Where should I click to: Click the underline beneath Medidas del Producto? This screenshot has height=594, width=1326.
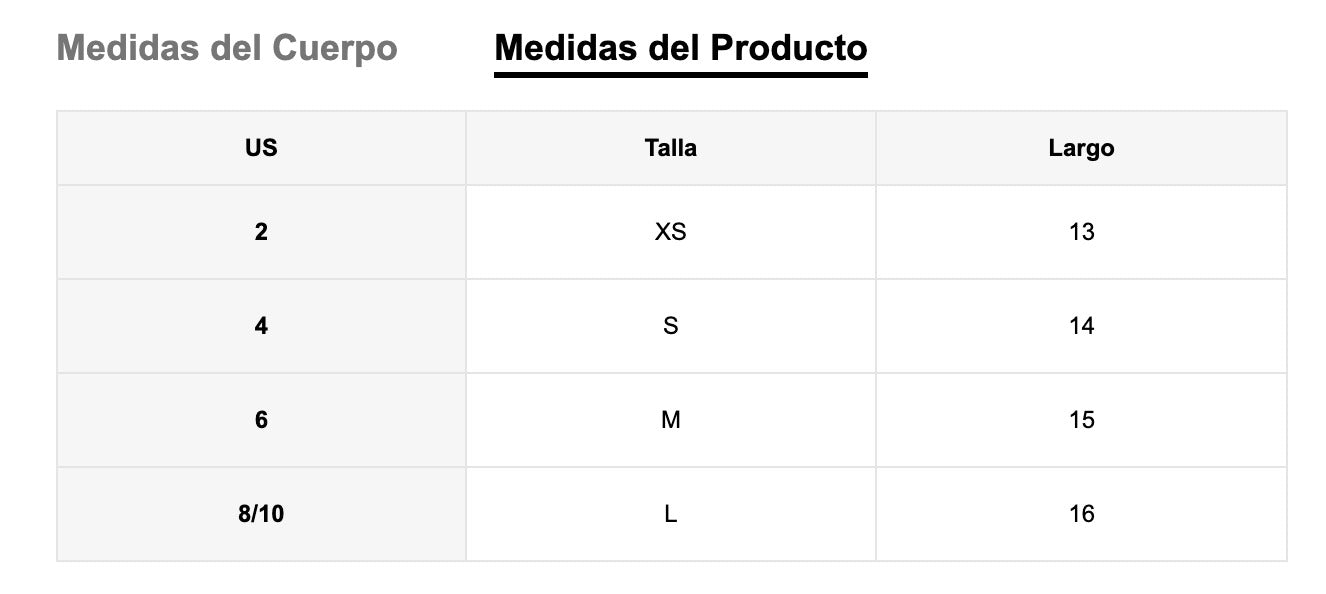[680, 74]
